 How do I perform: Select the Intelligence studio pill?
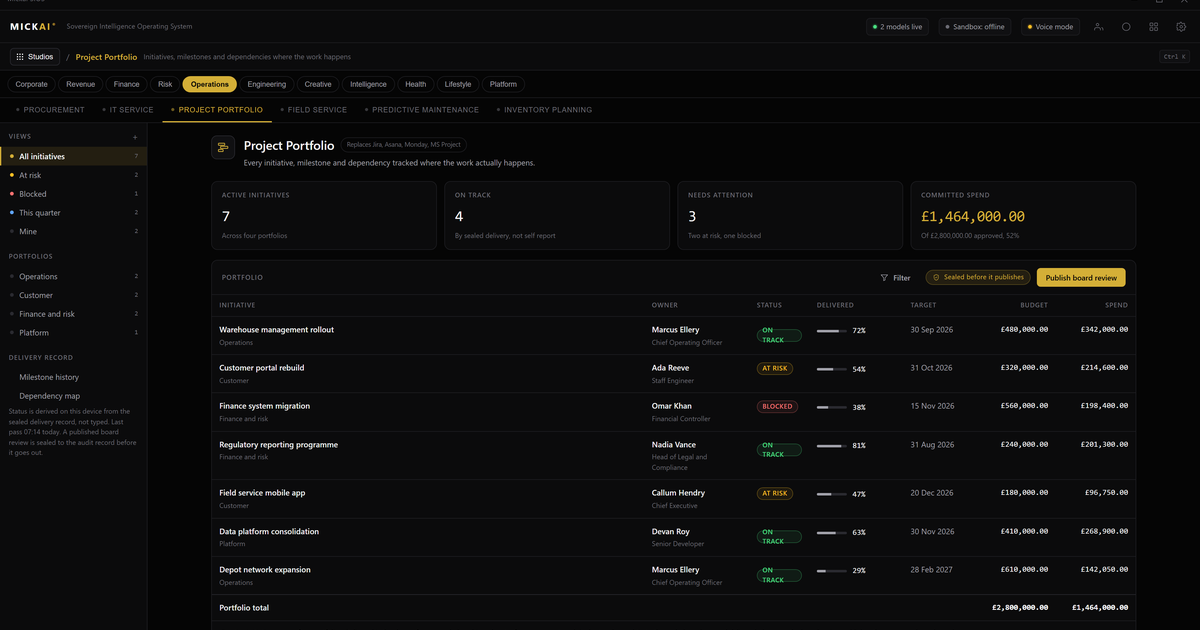[x=369, y=85]
